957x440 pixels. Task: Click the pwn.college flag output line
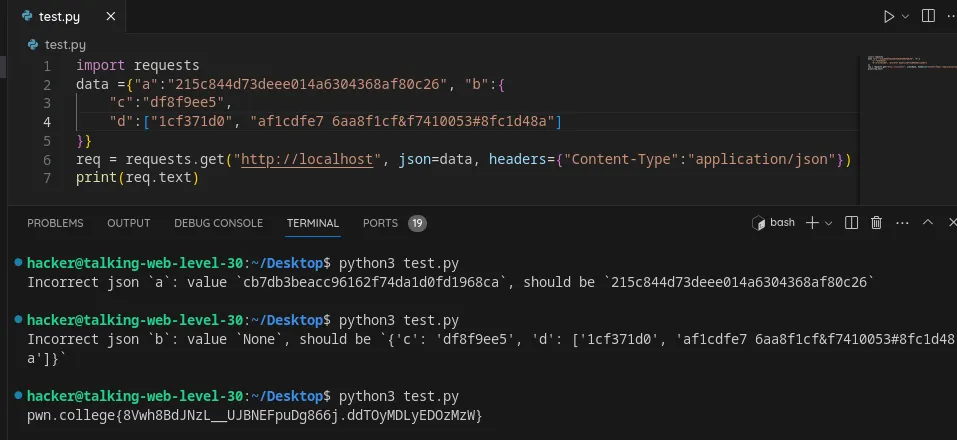(255, 416)
